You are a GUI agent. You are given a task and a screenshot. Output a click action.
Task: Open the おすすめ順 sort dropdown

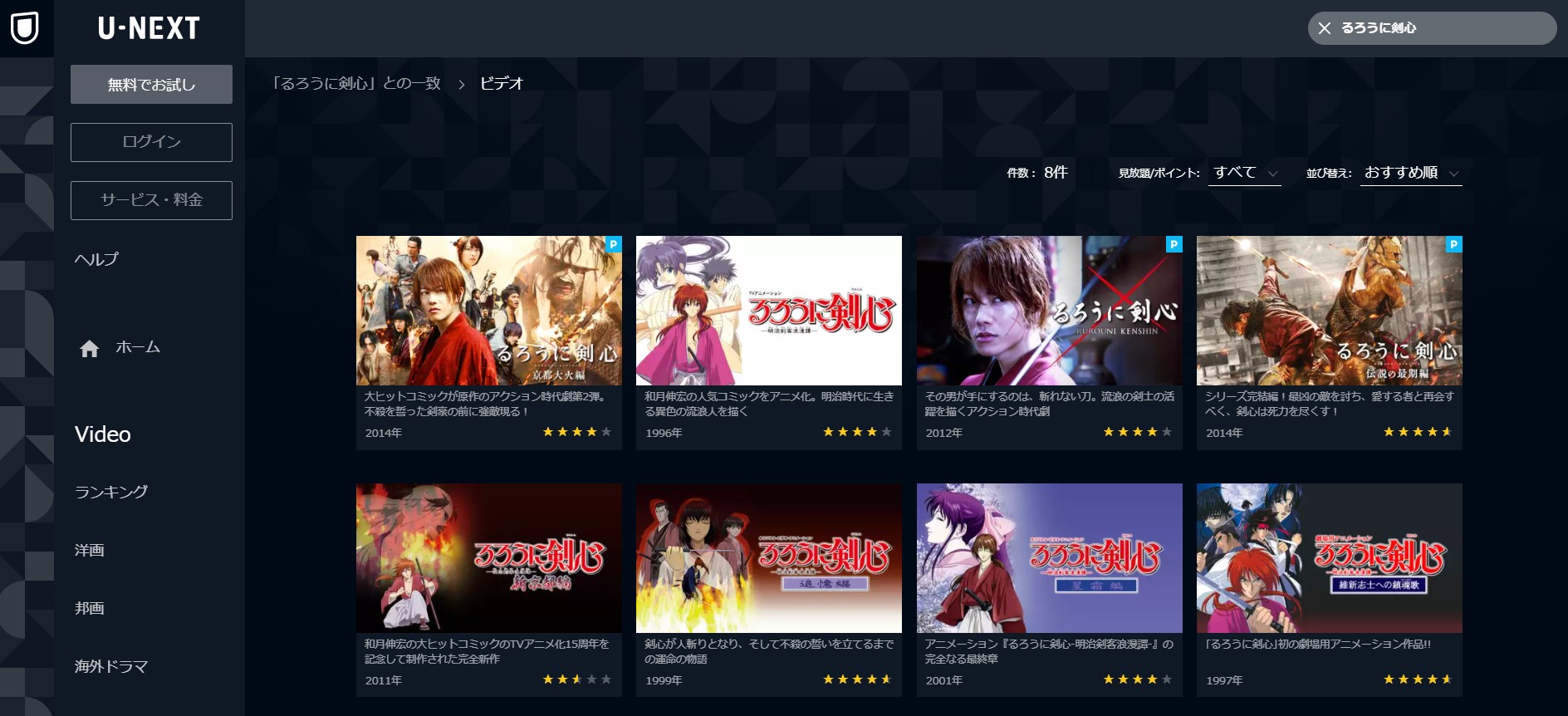pos(1412,173)
